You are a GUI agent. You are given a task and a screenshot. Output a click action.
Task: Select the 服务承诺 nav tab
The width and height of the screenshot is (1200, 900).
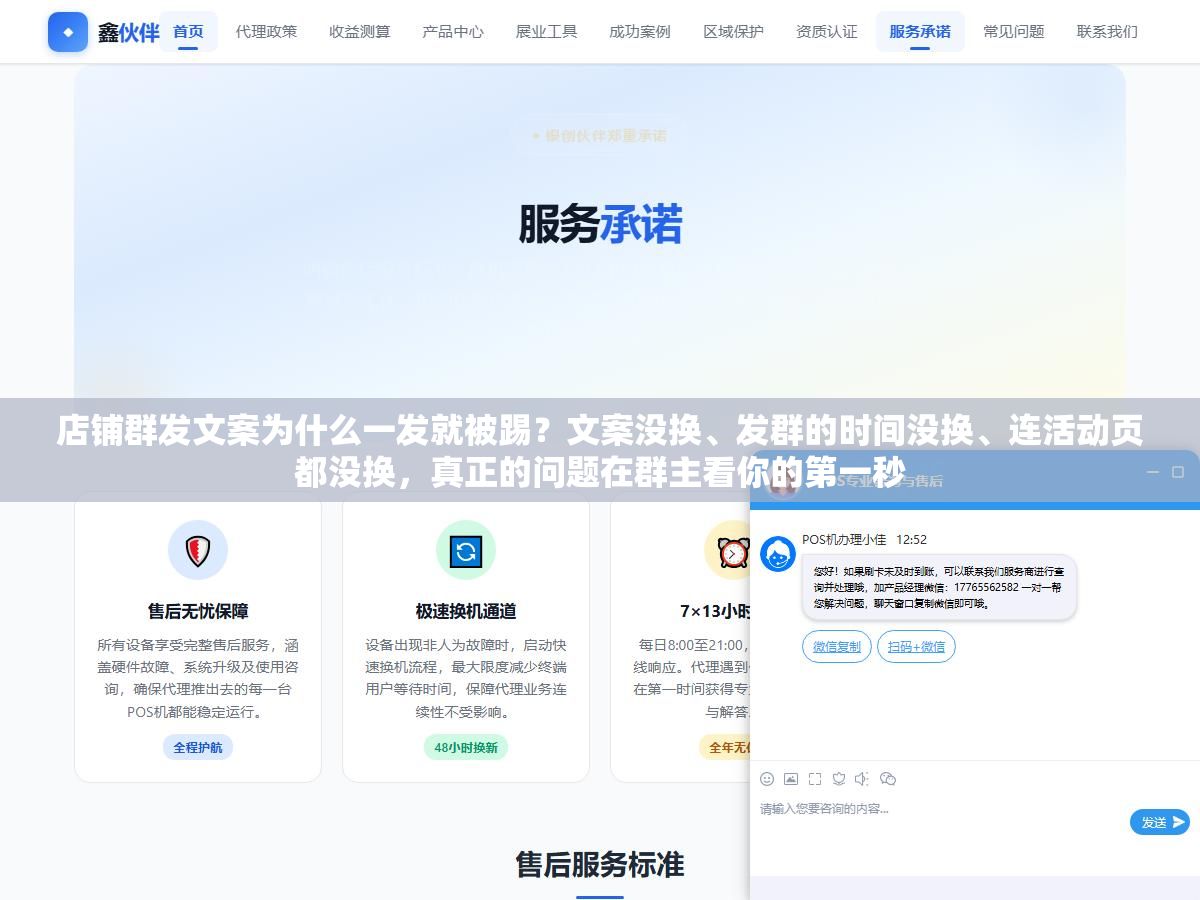[x=920, y=32]
